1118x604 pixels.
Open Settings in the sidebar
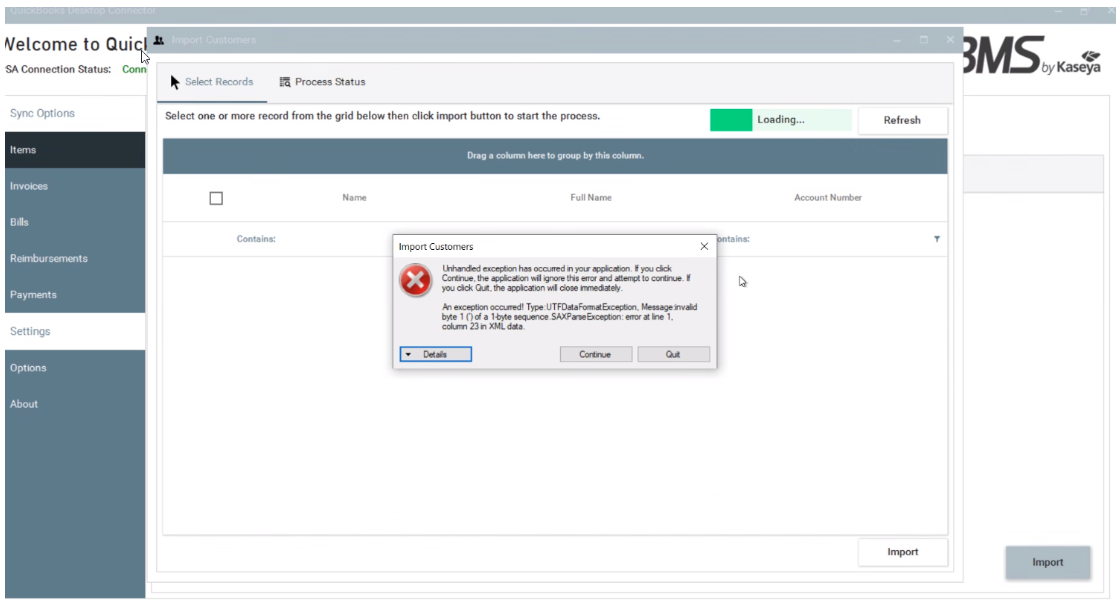click(x=75, y=332)
